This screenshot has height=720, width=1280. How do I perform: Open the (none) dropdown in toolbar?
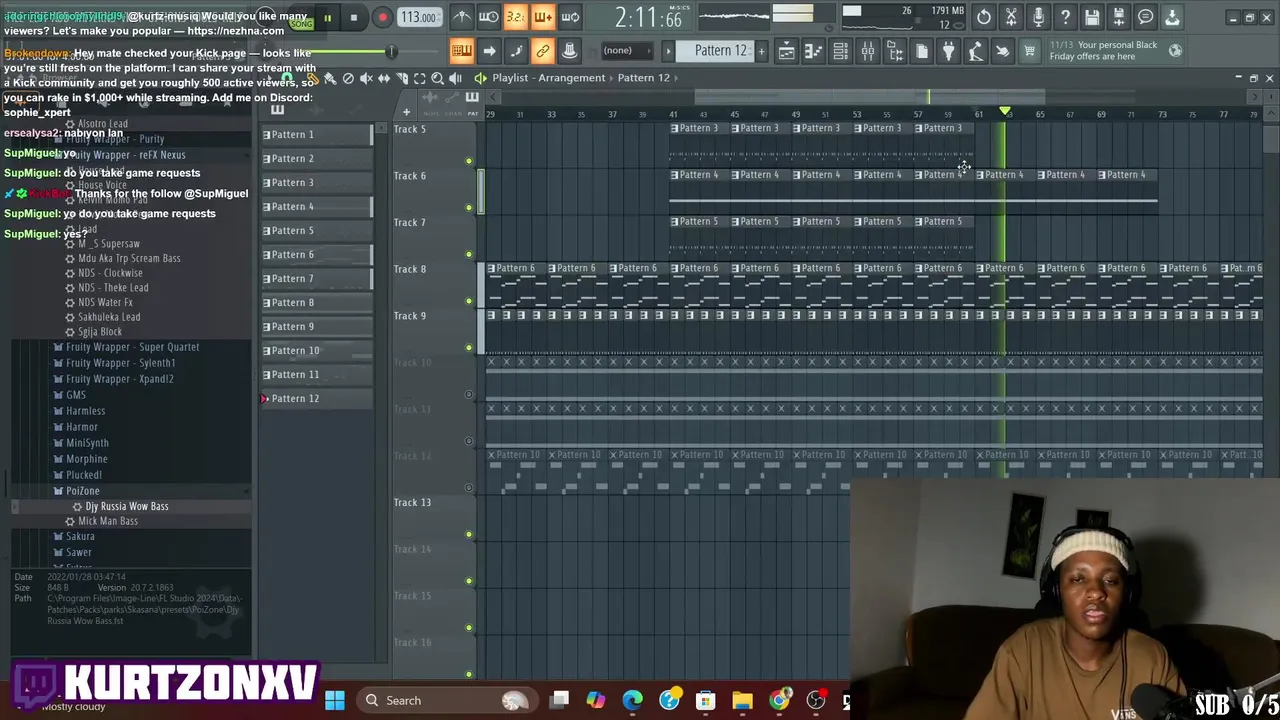tap(625, 51)
